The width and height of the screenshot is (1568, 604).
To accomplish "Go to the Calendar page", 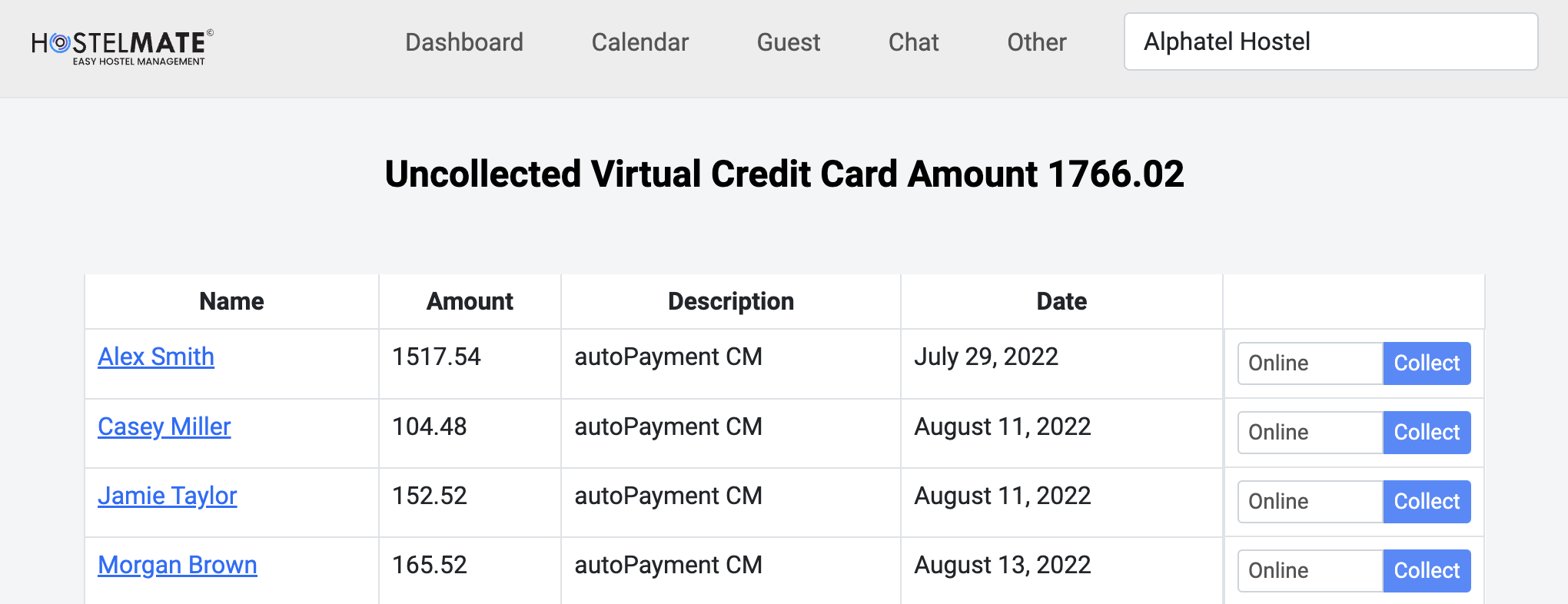I will pyautogui.click(x=639, y=42).
